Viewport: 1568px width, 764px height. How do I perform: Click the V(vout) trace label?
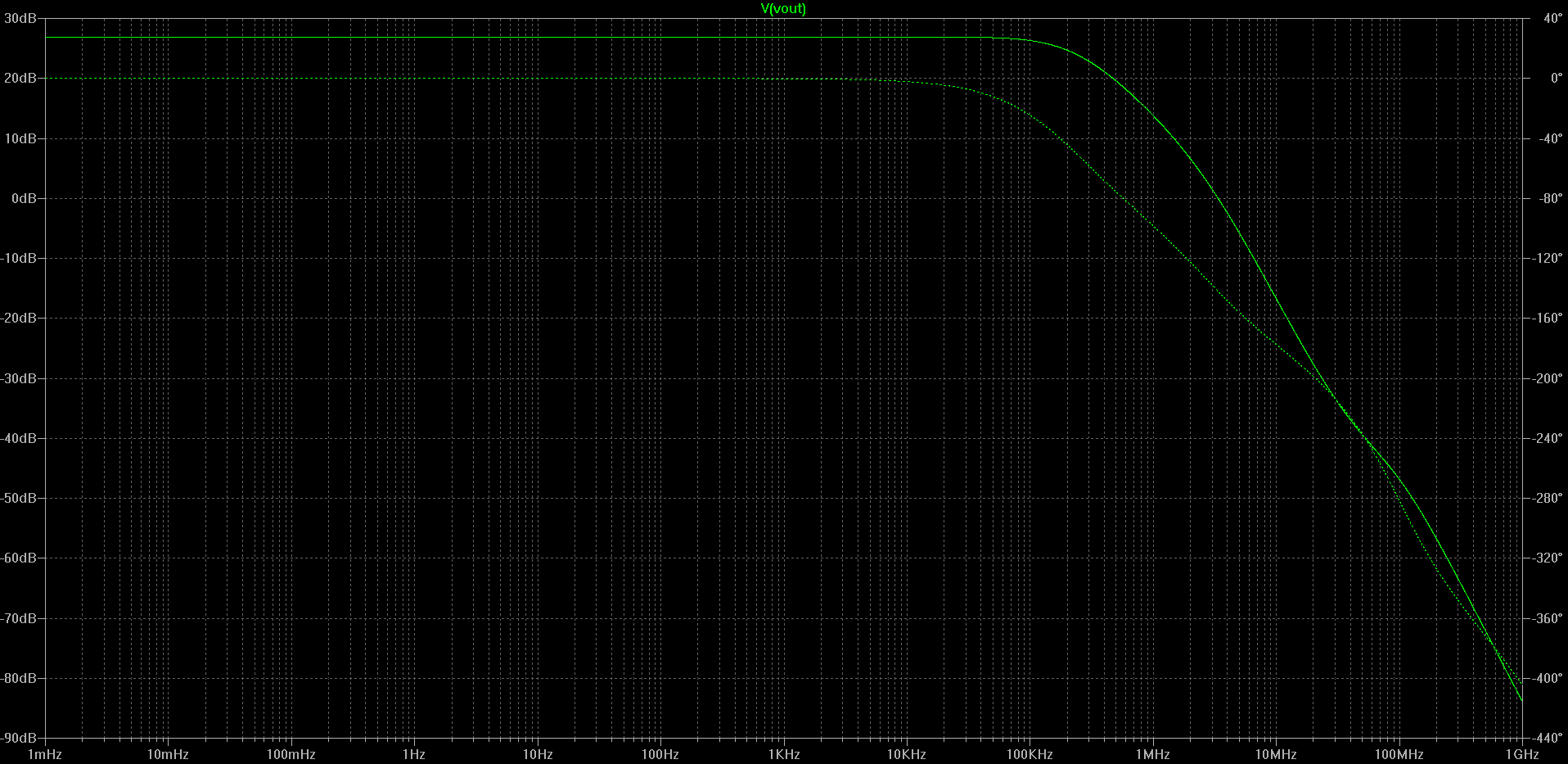(x=783, y=9)
